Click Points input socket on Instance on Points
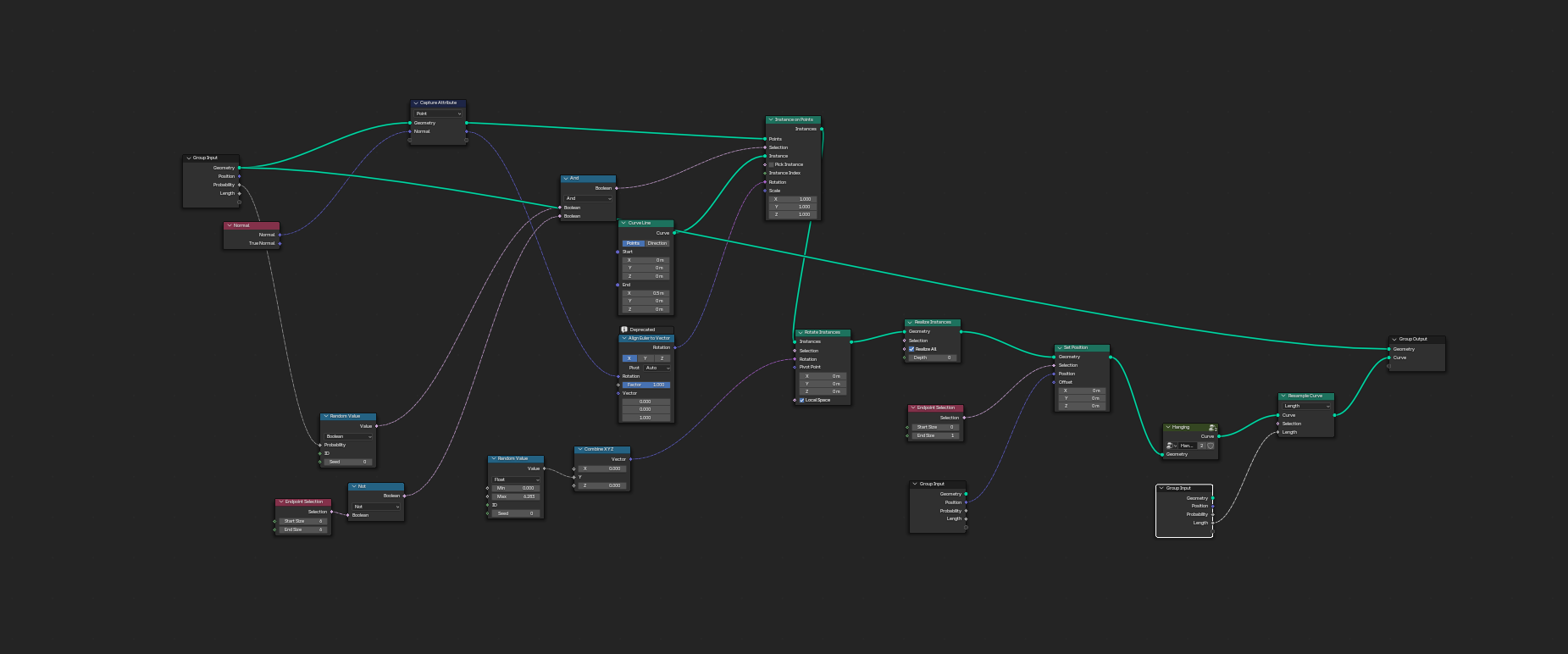Image resolution: width=1568 pixels, height=654 pixels. tap(765, 139)
